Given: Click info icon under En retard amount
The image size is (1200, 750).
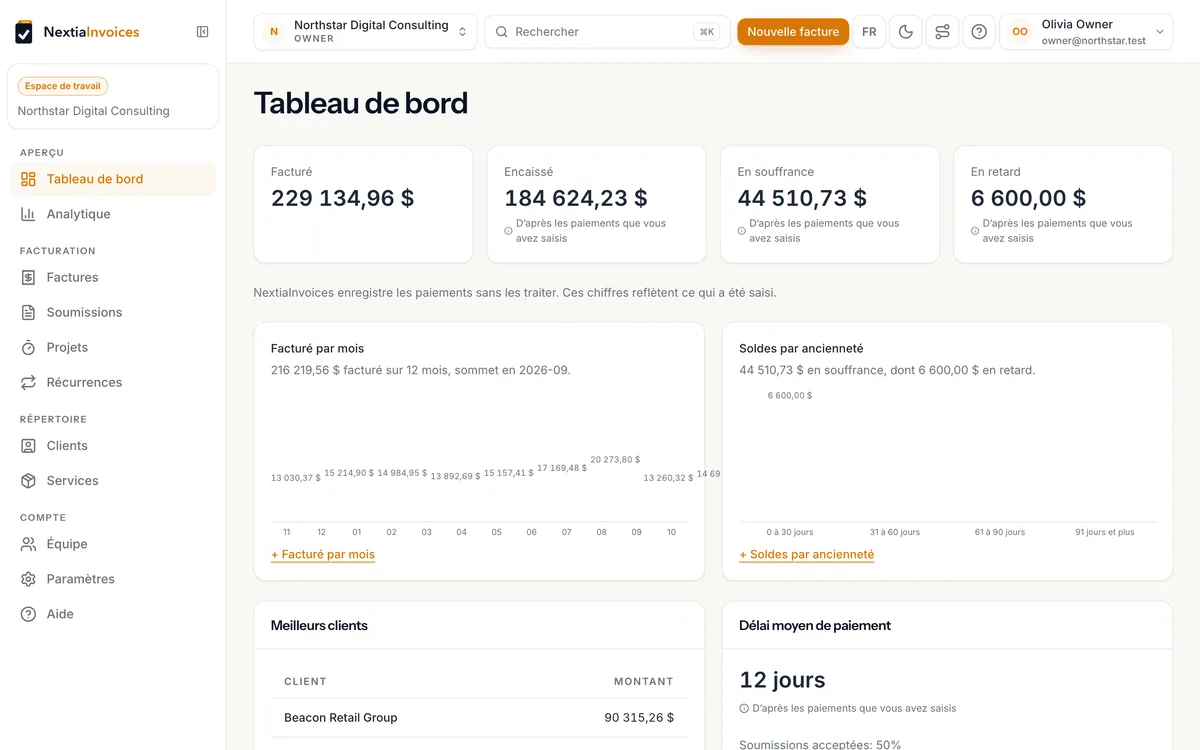Looking at the screenshot, I should [975, 231].
